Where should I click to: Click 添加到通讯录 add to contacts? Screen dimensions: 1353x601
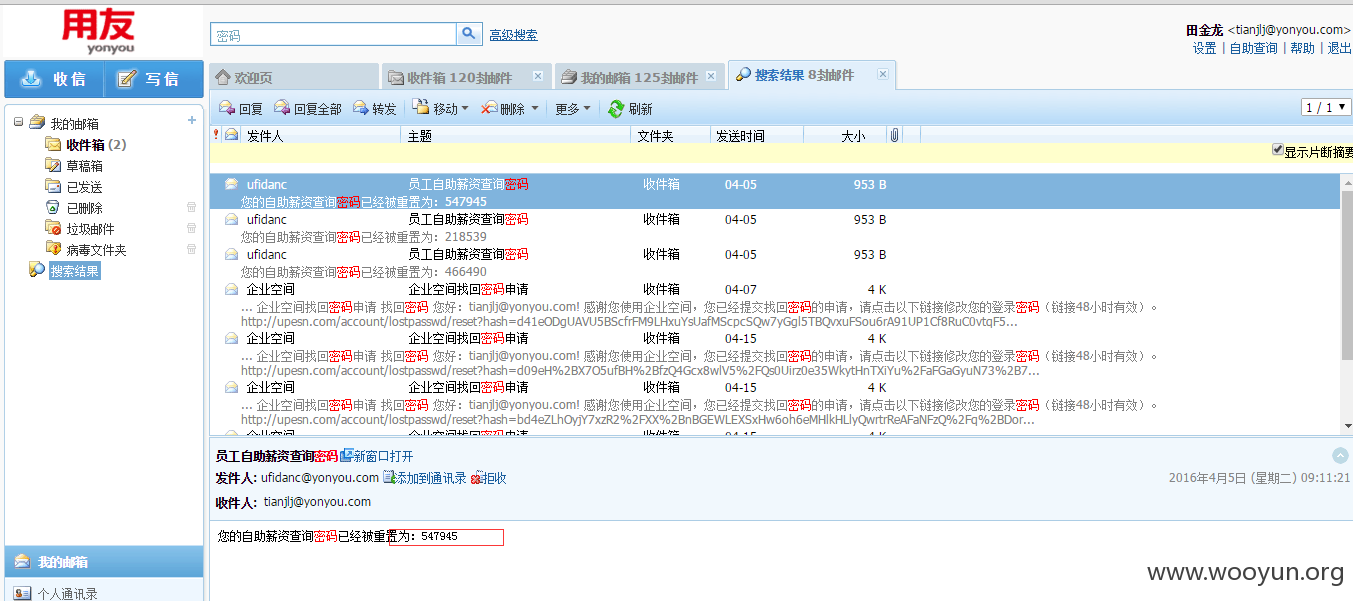[x=425, y=478]
